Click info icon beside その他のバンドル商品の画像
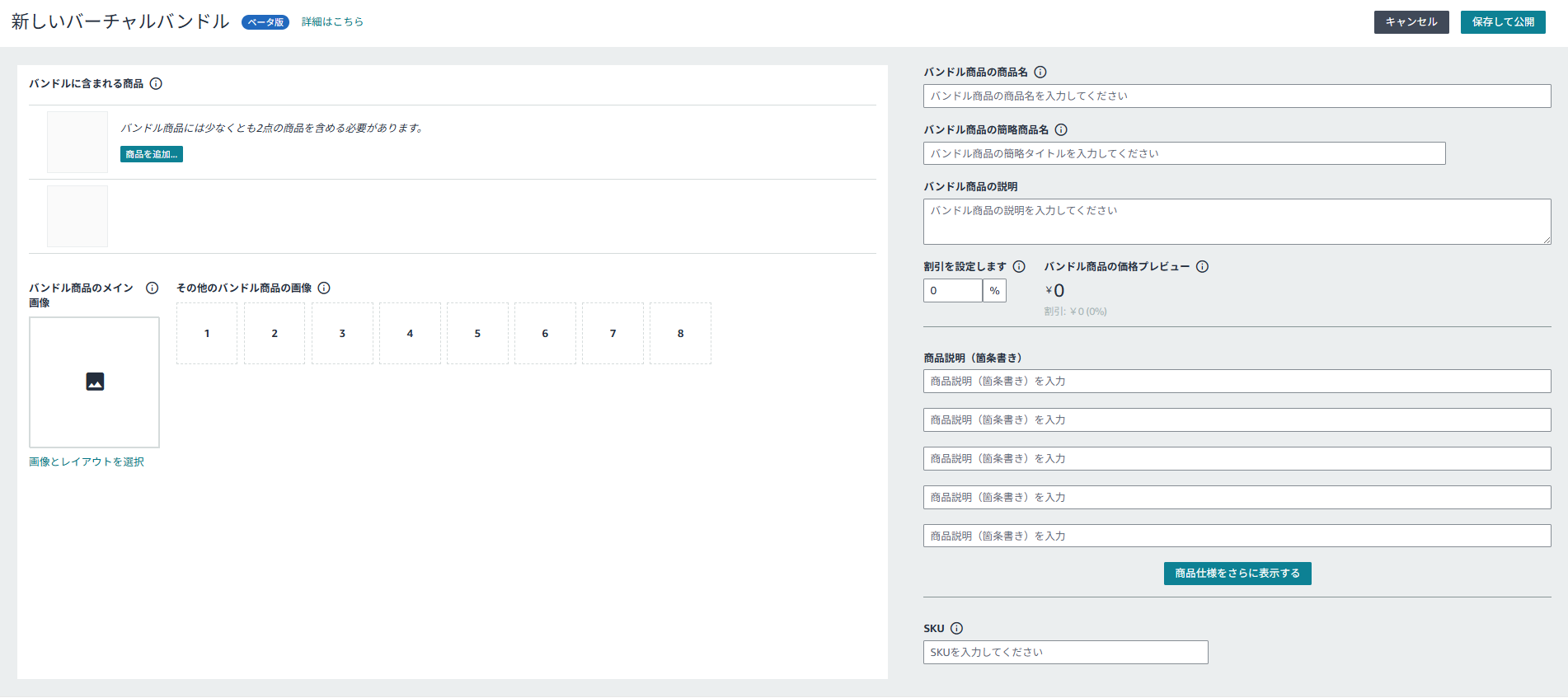The height and width of the screenshot is (698, 1568). (x=324, y=288)
